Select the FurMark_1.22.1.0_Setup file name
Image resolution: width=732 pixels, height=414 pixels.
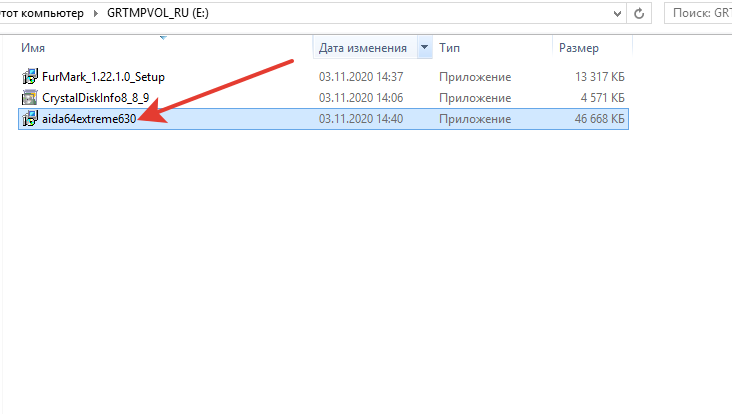tap(103, 77)
